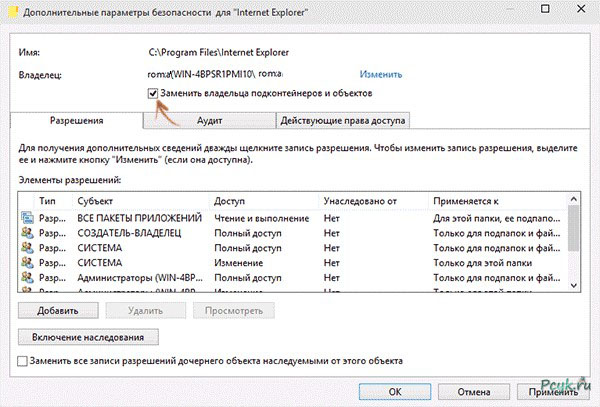Click the Чтение и выполнение access cell

(262, 218)
